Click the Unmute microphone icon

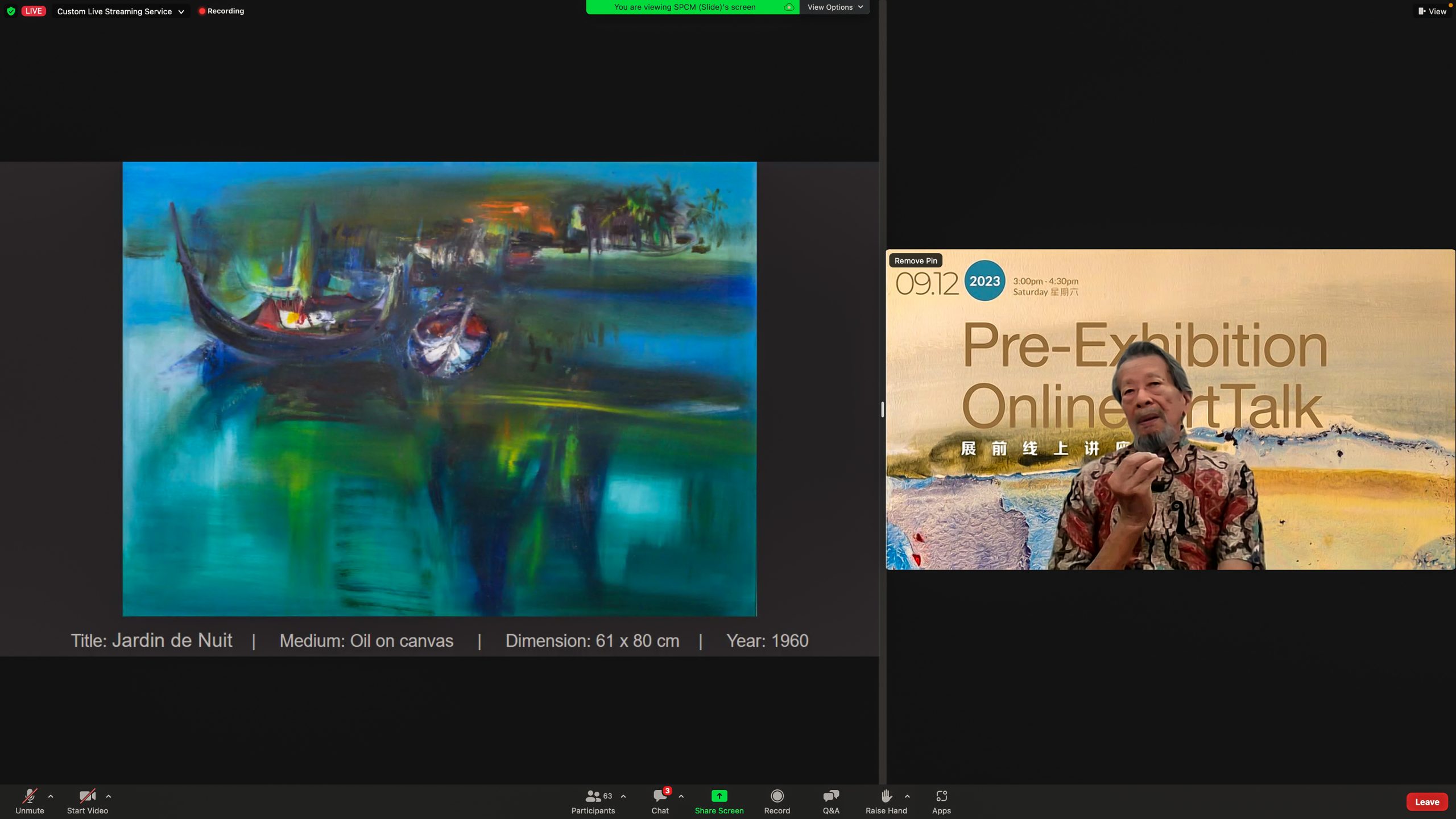pos(30,796)
